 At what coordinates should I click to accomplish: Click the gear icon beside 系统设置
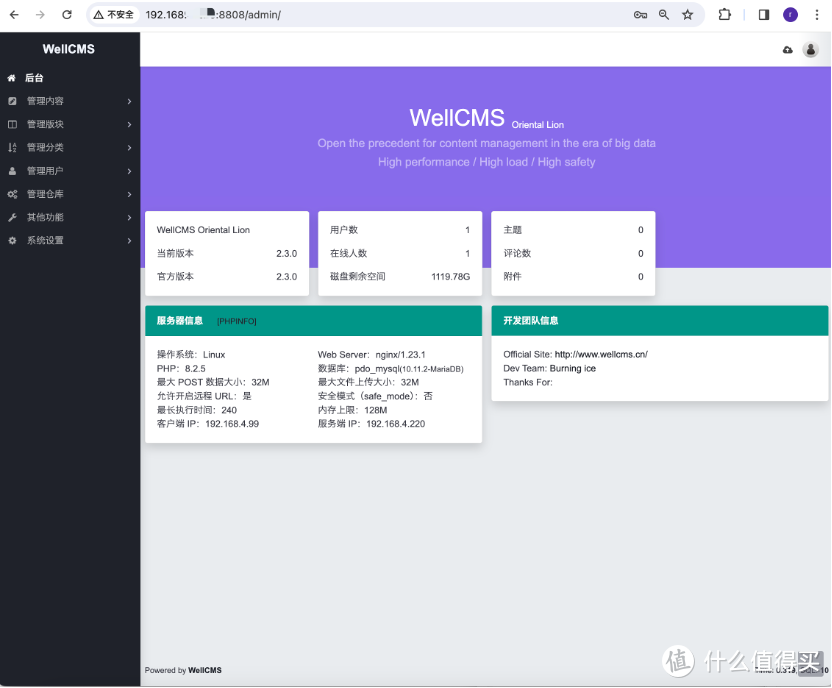click(x=12, y=240)
